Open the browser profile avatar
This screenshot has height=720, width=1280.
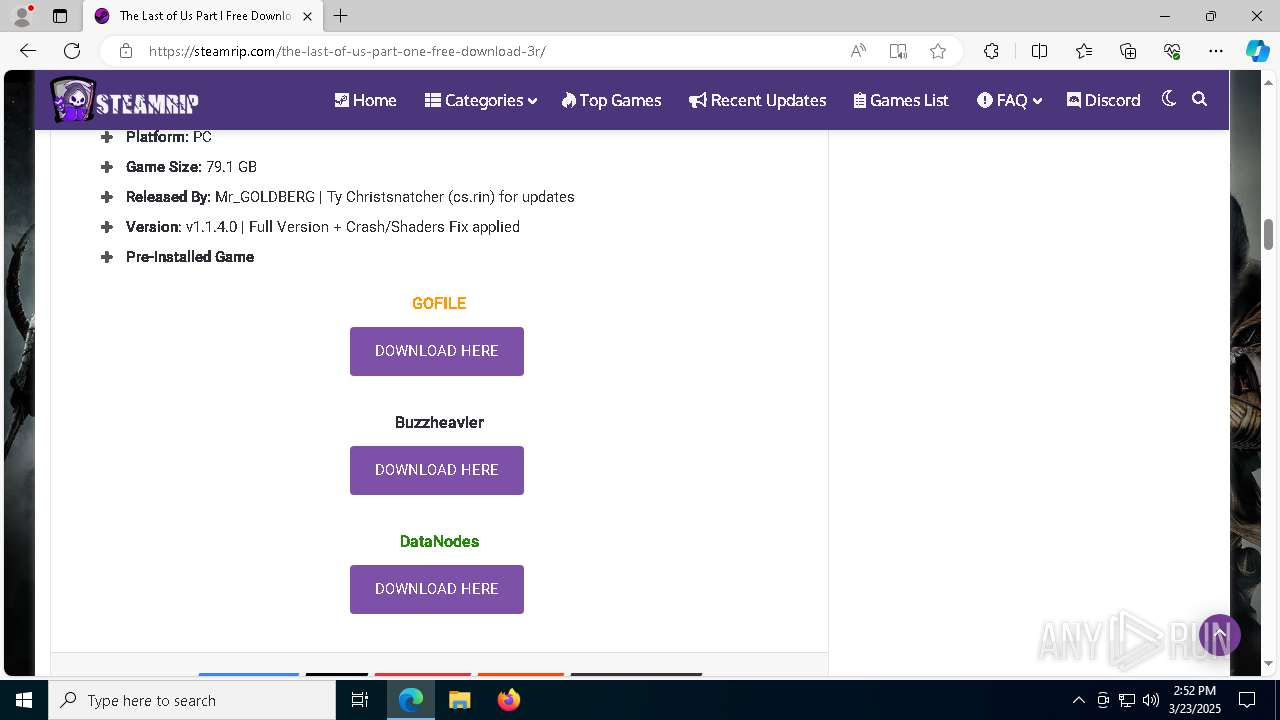tap(22, 16)
